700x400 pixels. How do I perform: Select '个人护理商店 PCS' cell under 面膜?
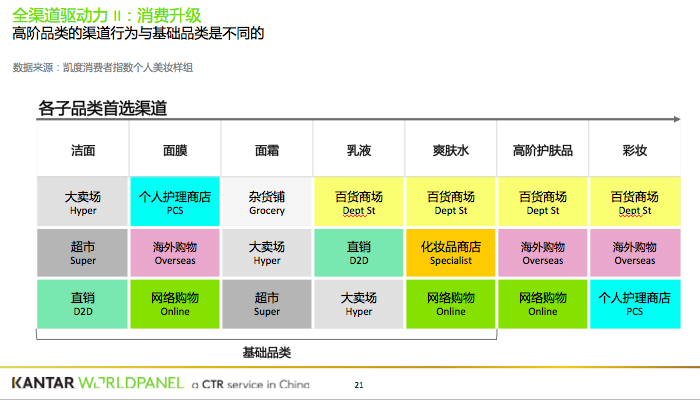[175, 202]
